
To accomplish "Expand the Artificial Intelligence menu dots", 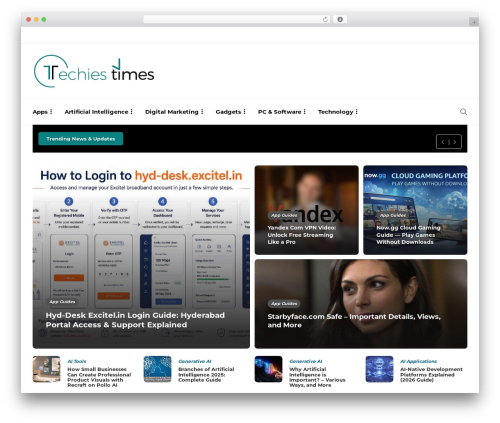I will coord(132,112).
